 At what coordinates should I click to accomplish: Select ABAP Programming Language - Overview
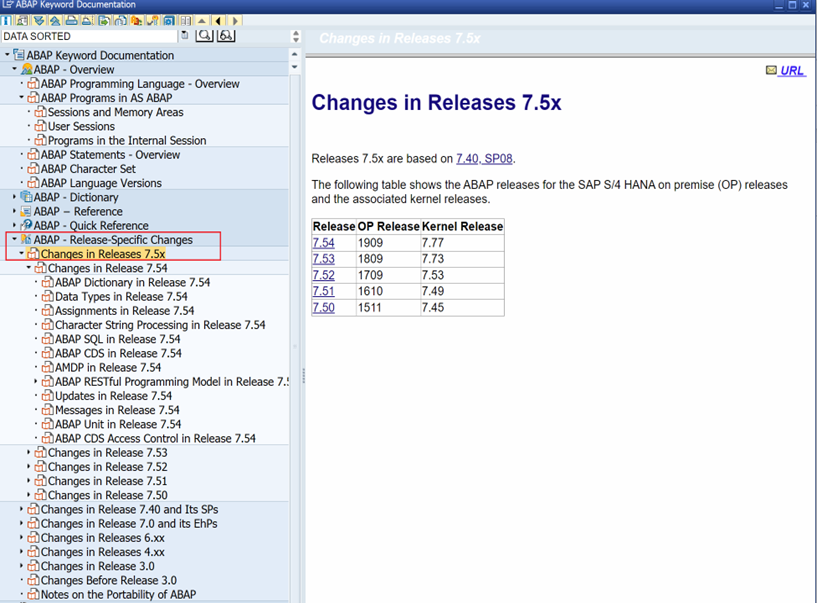(x=140, y=84)
